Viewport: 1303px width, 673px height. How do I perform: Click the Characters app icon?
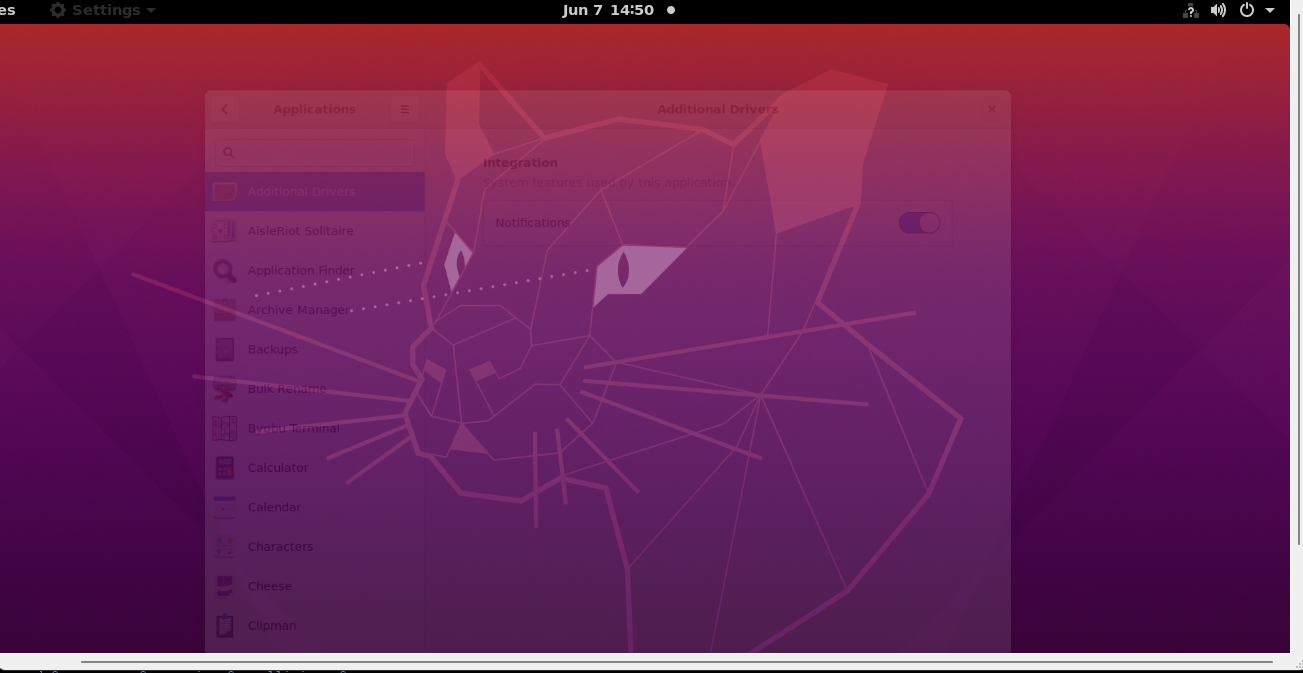(x=225, y=546)
